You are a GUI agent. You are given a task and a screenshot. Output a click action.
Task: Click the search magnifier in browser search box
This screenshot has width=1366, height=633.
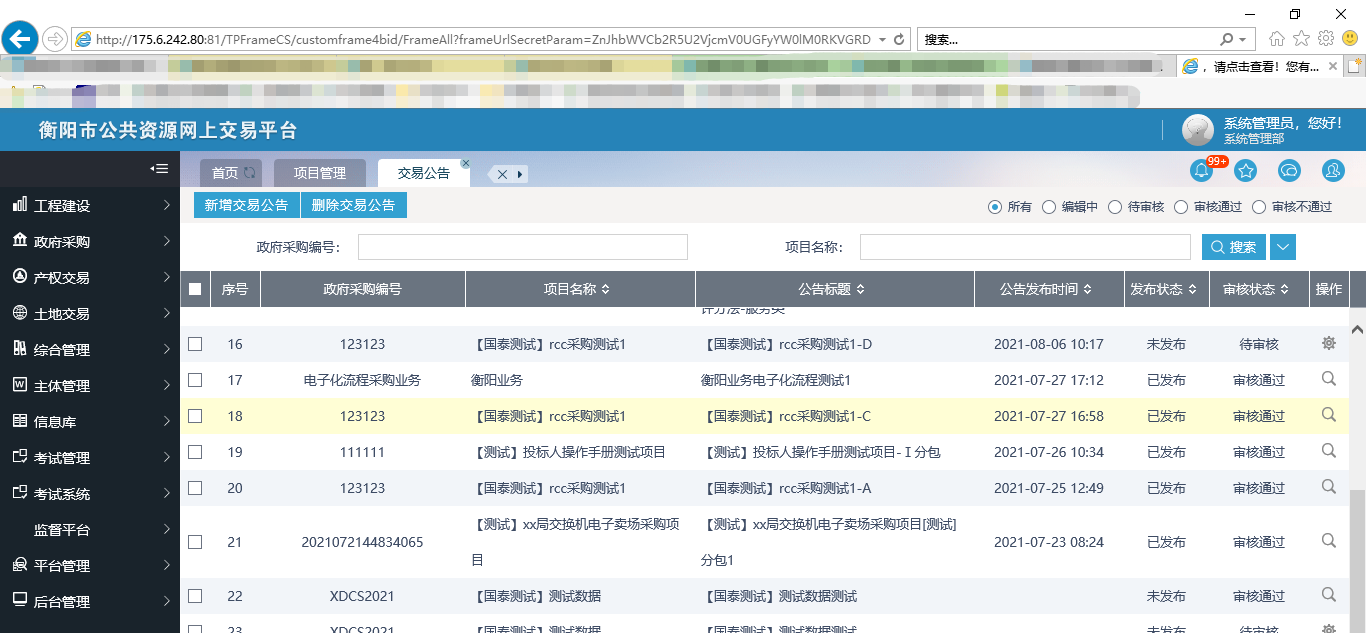coord(1227,39)
